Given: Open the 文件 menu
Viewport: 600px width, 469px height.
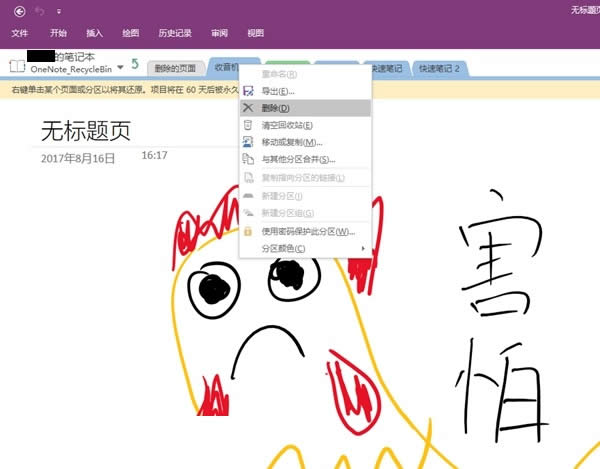Looking at the screenshot, I should coord(20,33).
